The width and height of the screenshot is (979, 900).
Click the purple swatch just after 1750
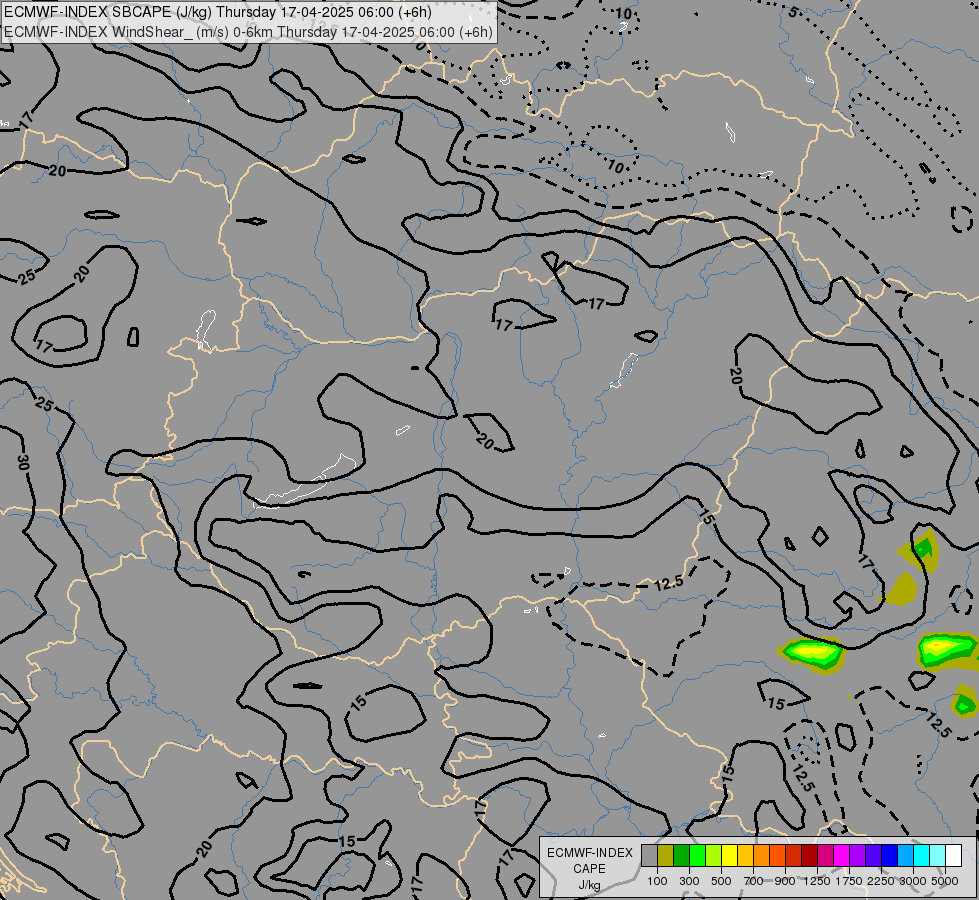pyautogui.click(x=857, y=856)
